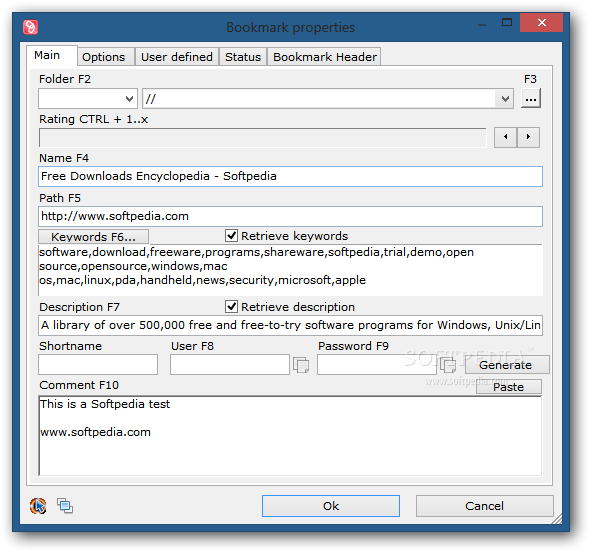Increase rating with right arrow
Viewport: 590px width, 552px height.
[x=528, y=137]
